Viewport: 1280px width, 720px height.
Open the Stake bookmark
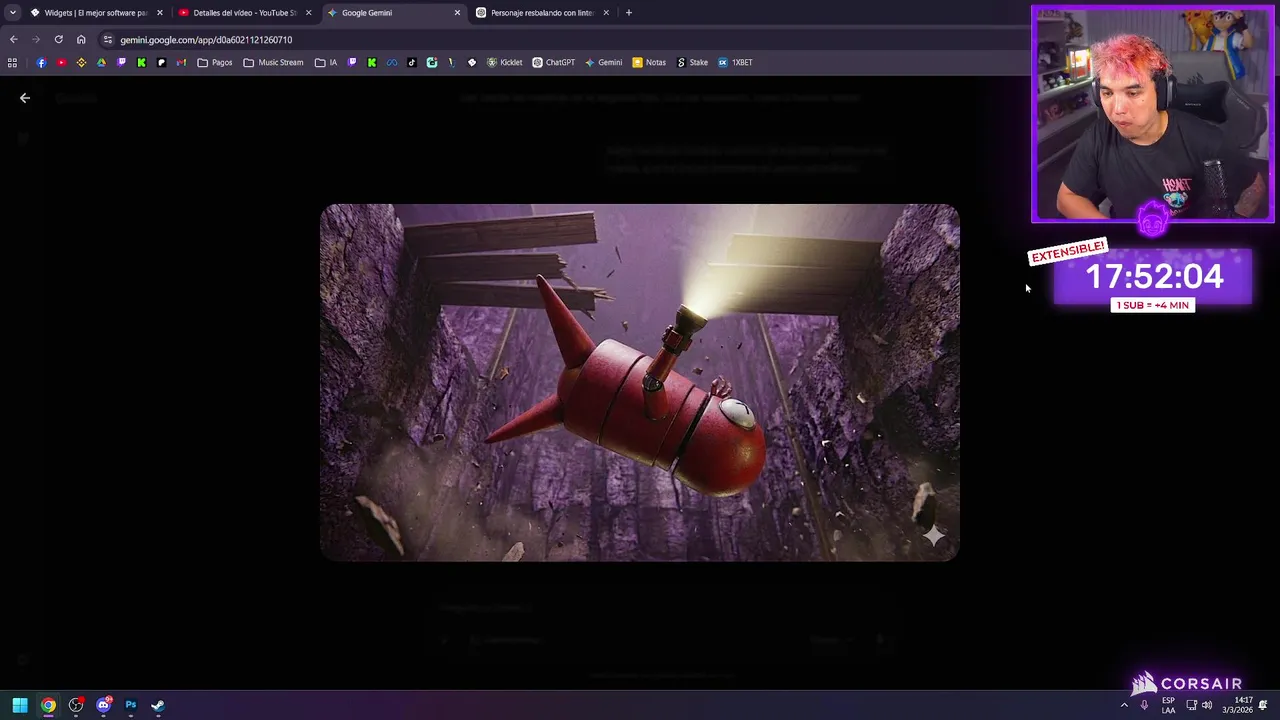(692, 62)
